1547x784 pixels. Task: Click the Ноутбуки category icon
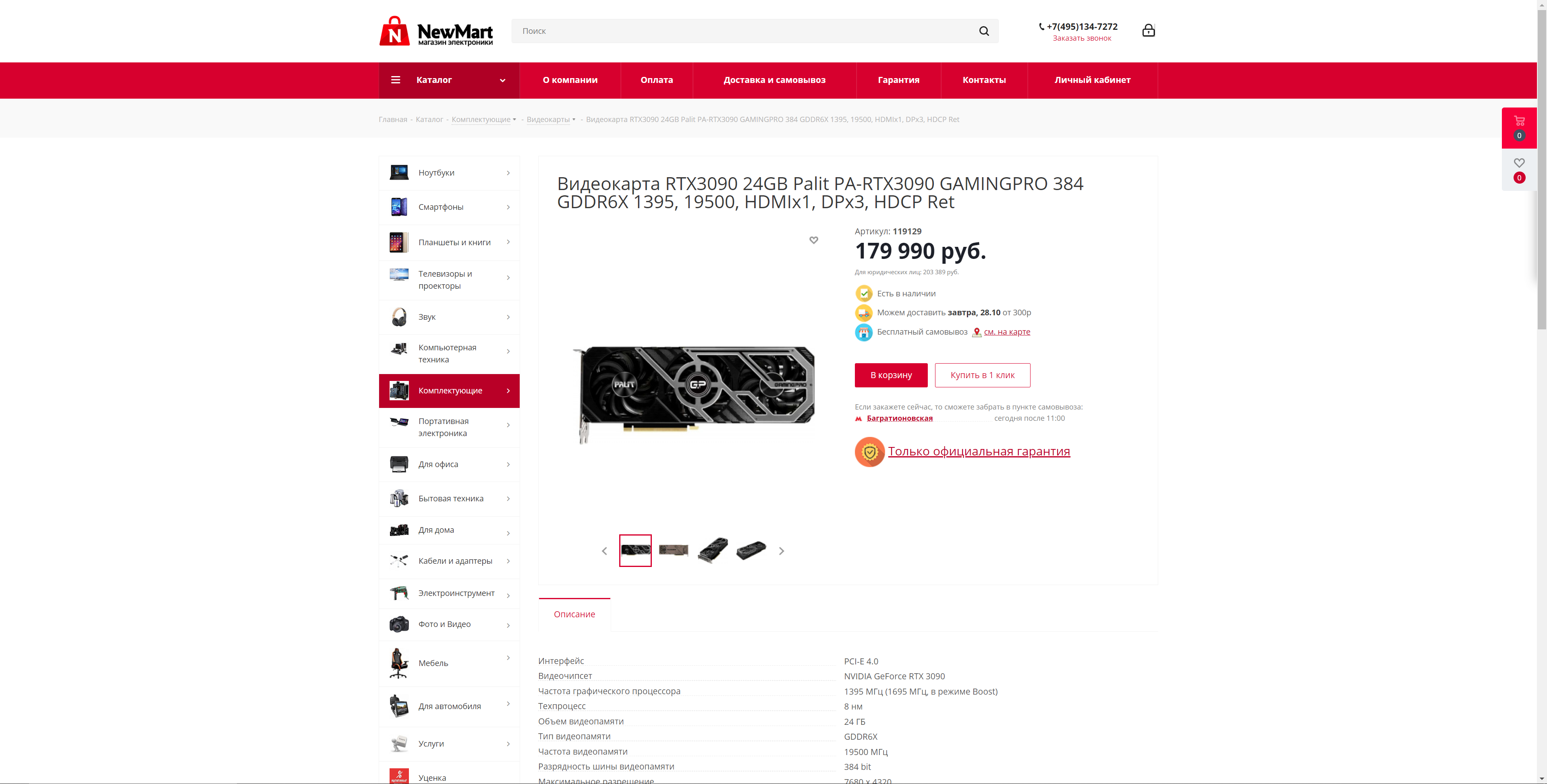399,173
